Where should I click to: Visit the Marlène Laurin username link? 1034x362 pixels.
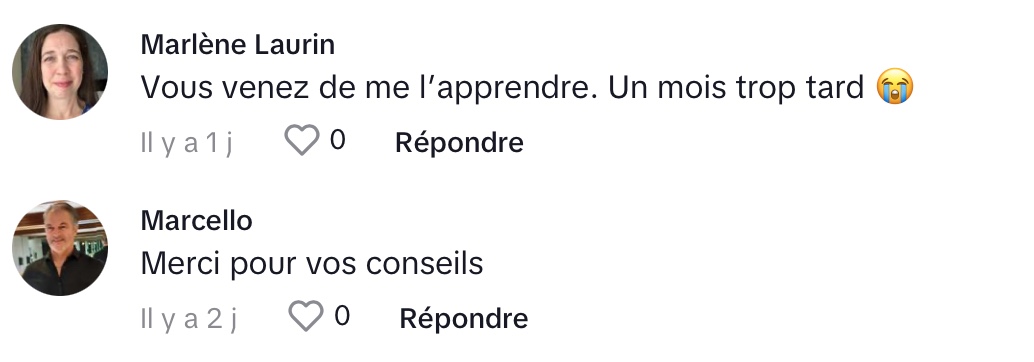238,45
